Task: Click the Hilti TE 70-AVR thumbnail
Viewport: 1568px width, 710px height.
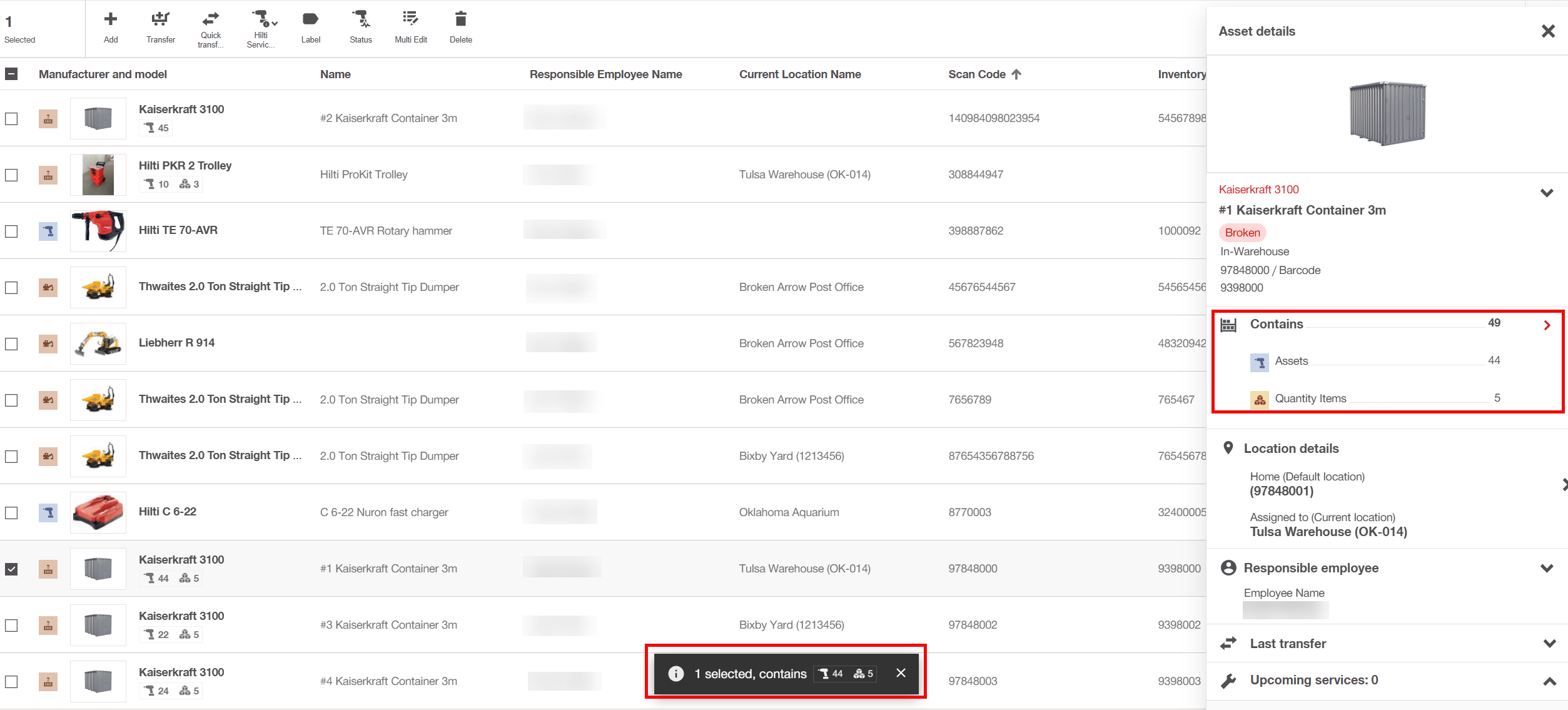Action: pyautogui.click(x=98, y=231)
